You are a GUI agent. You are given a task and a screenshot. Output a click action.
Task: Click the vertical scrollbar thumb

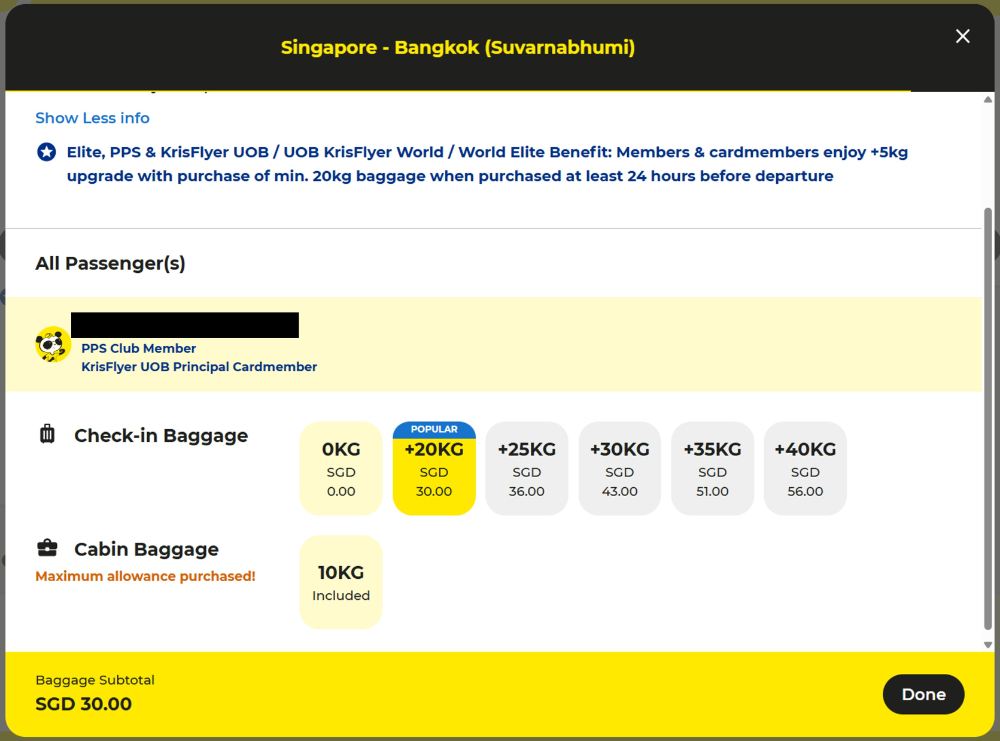pos(989,415)
